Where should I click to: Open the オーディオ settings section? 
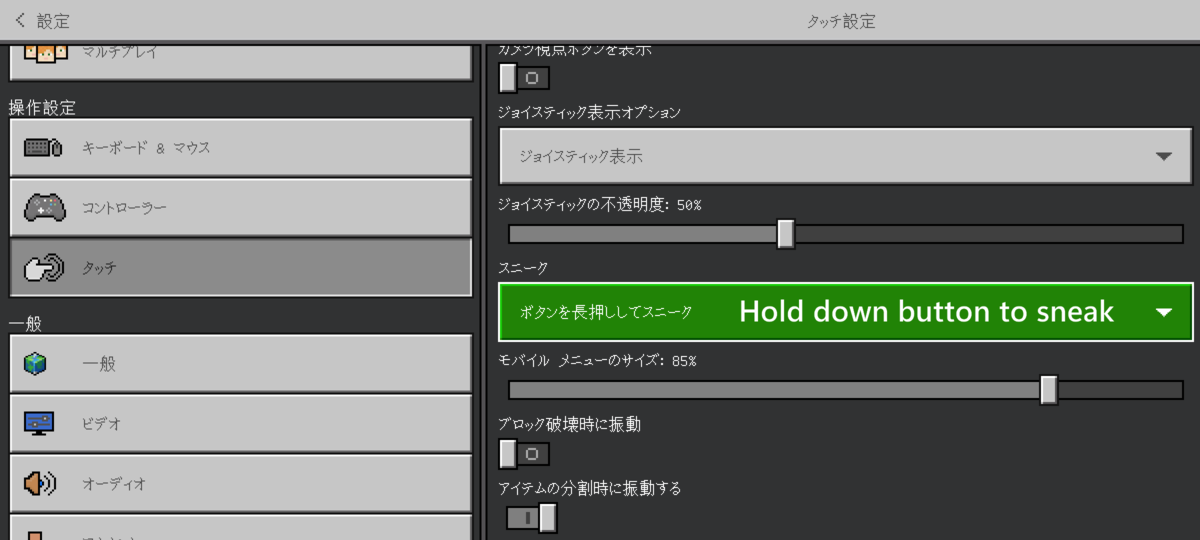[240, 484]
